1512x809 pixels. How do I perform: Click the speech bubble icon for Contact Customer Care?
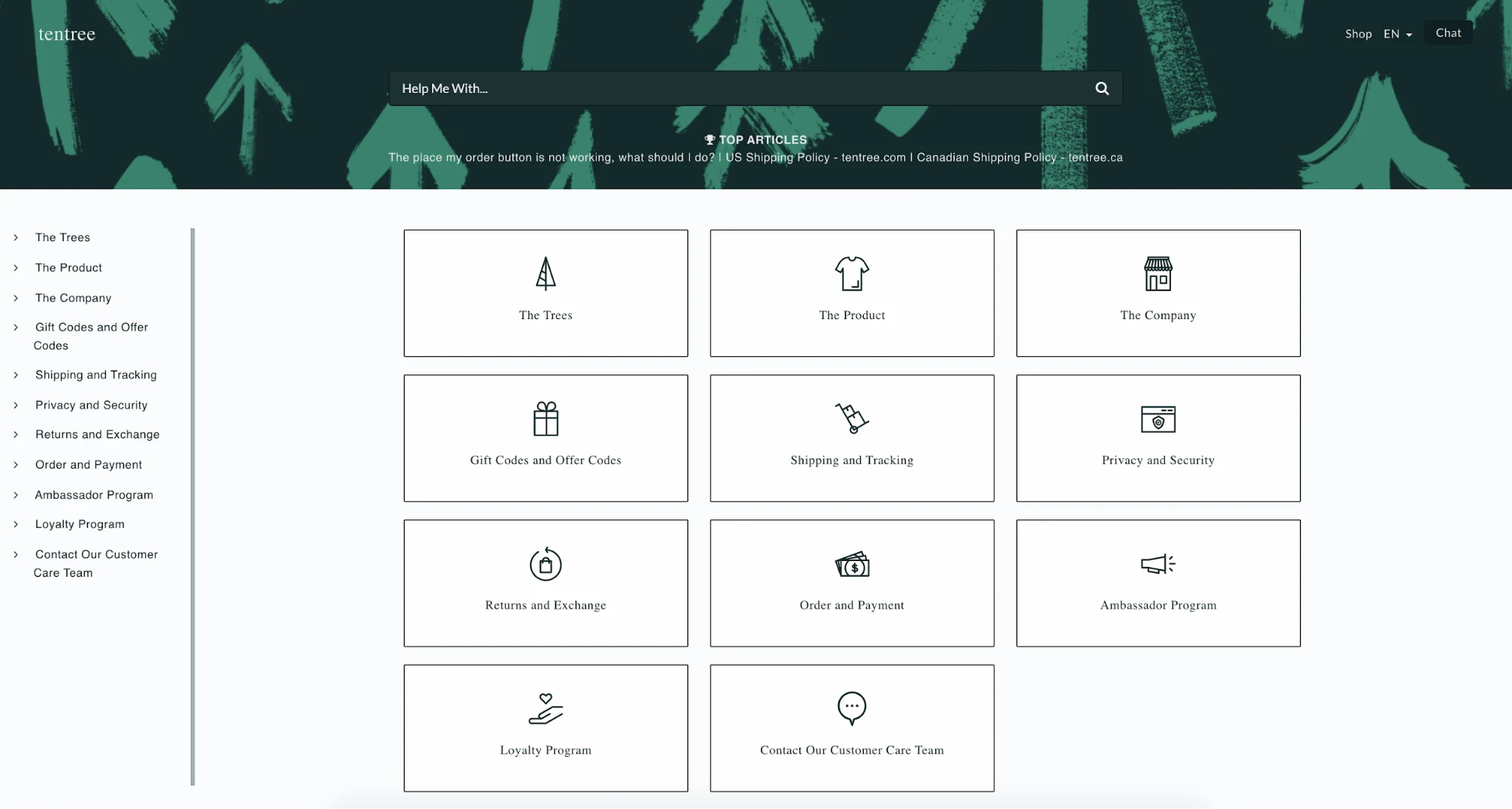coord(852,708)
